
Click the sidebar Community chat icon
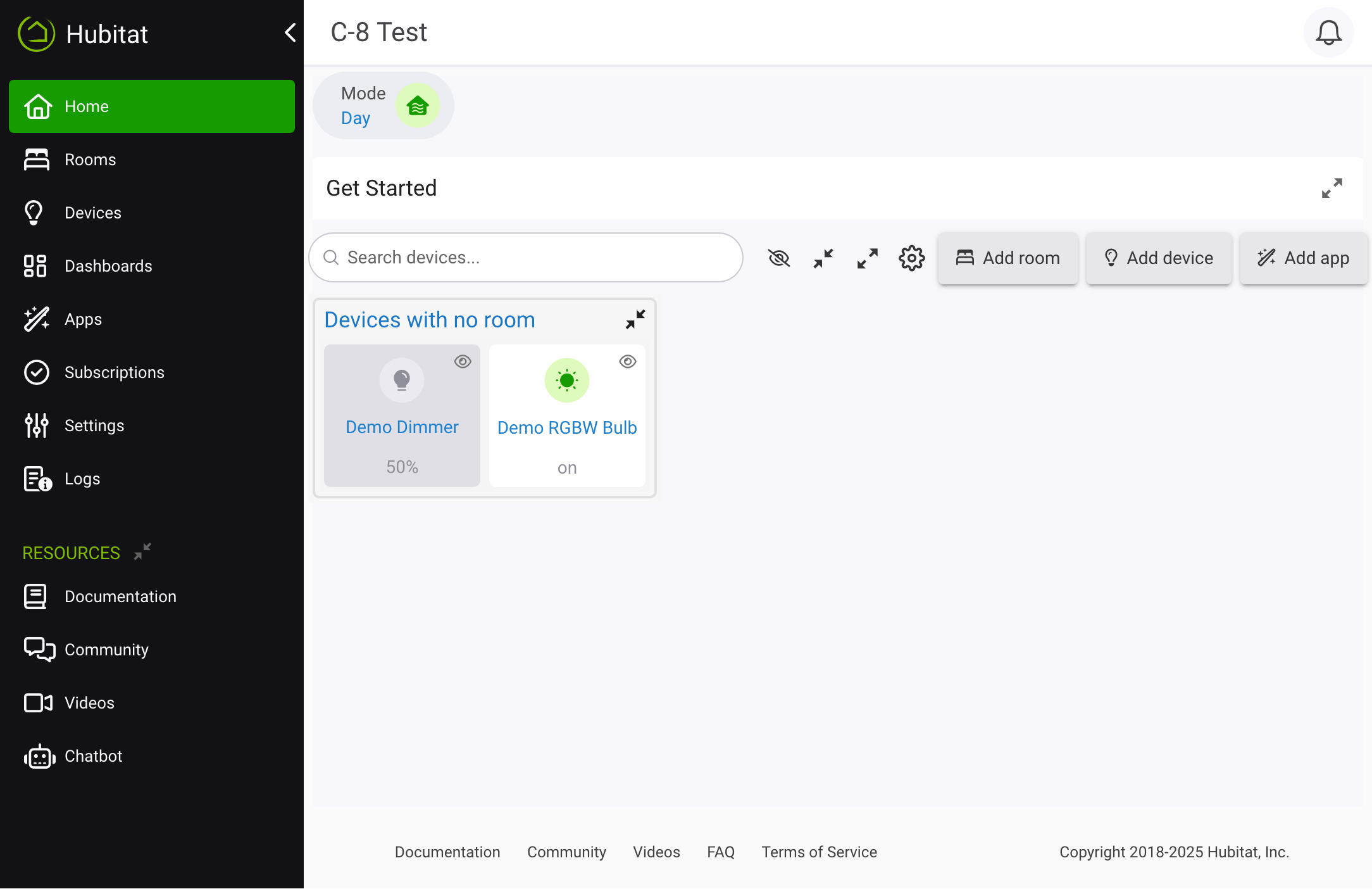(x=39, y=650)
